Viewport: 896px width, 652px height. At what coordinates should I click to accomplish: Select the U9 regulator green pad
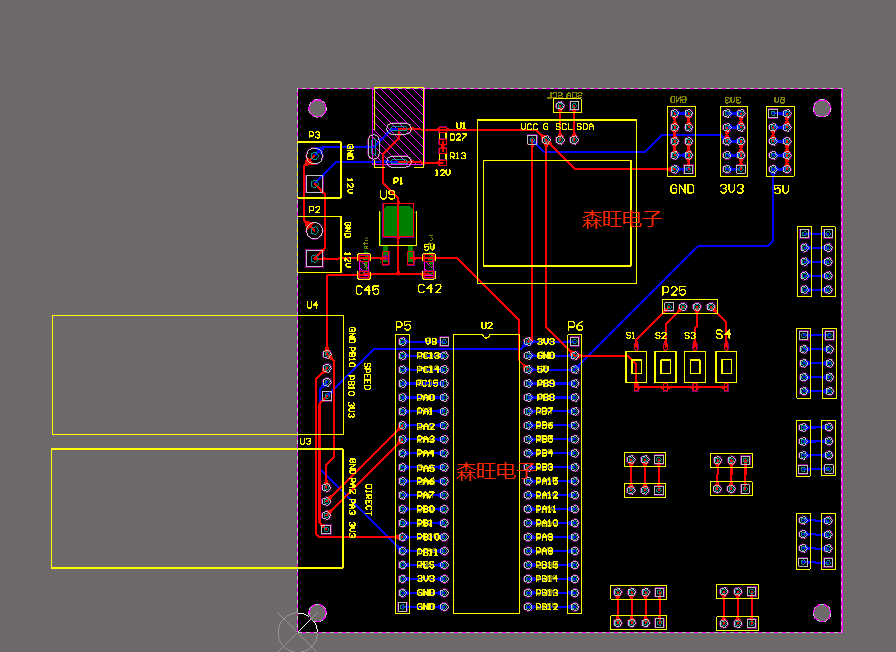click(x=398, y=221)
